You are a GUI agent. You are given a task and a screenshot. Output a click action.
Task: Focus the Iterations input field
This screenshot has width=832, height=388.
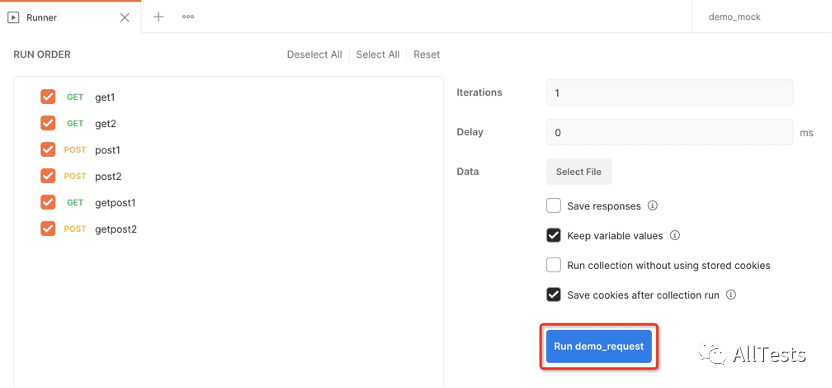[670, 93]
